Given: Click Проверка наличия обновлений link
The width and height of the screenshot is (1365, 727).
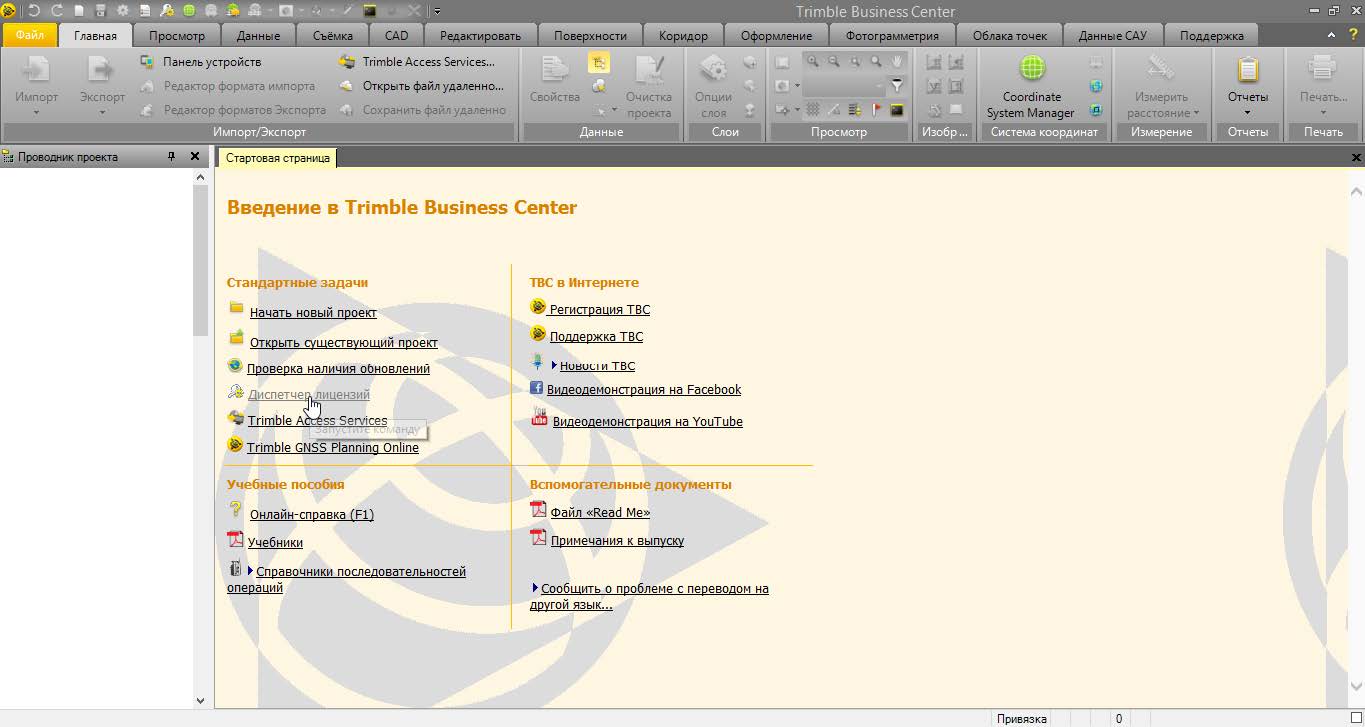Looking at the screenshot, I should (x=338, y=368).
